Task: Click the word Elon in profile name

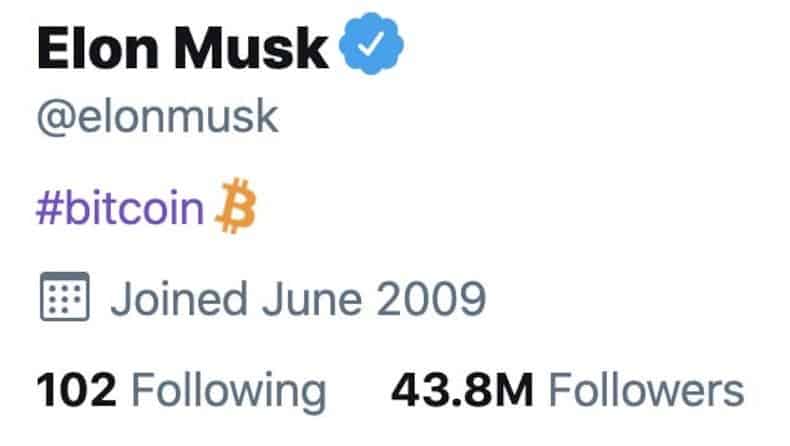Action: (x=97, y=48)
